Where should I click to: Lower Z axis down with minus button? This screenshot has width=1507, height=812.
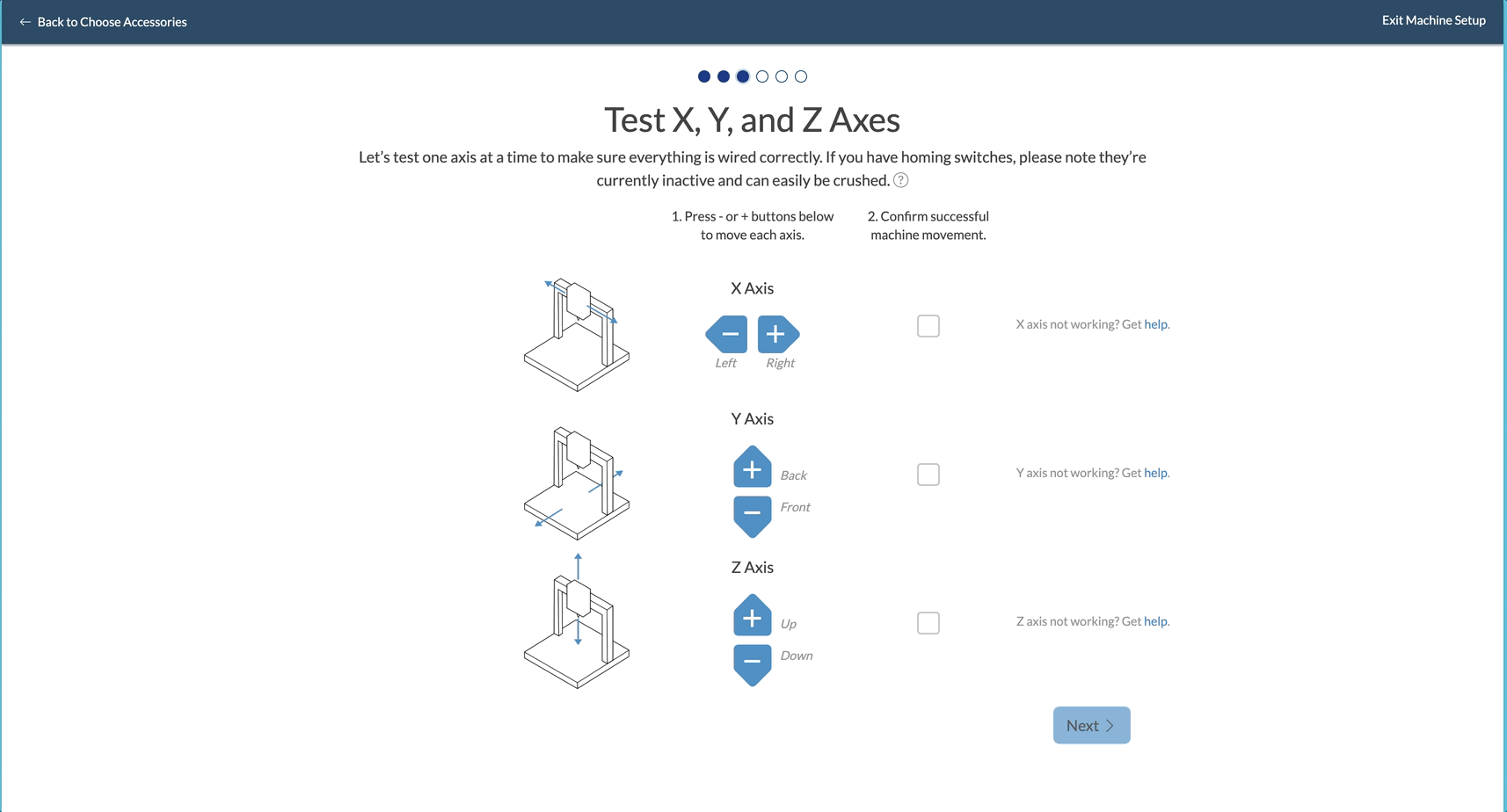753,664
